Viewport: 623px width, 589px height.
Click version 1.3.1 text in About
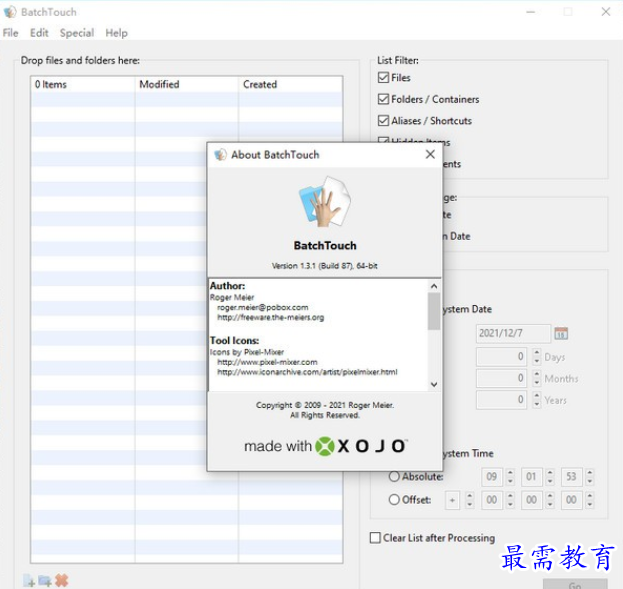tap(325, 265)
